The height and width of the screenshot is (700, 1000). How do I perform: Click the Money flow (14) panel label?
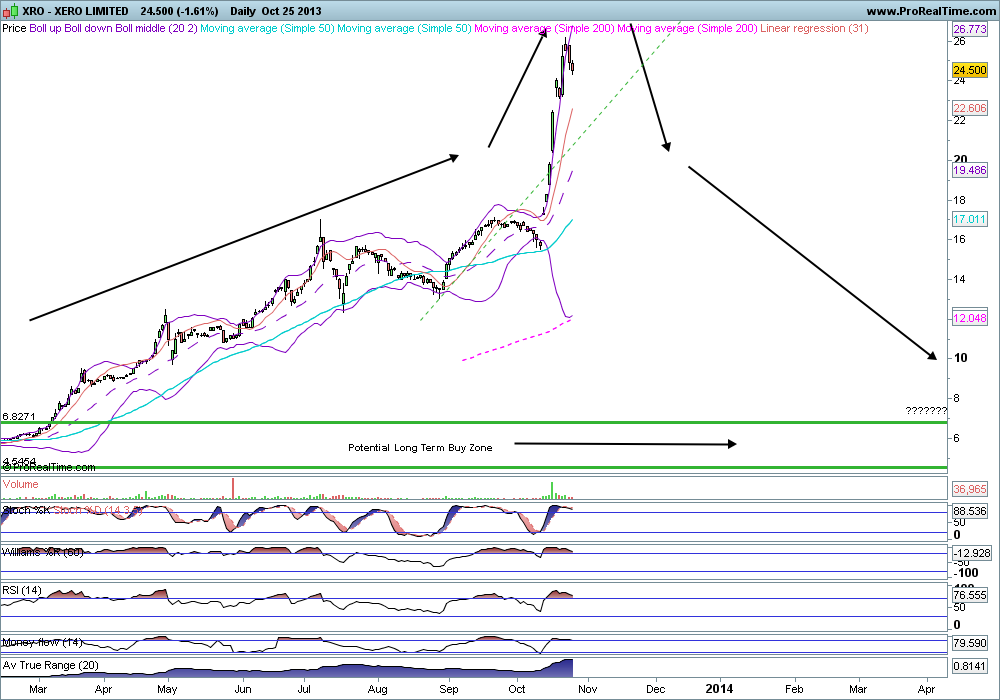tap(42, 643)
